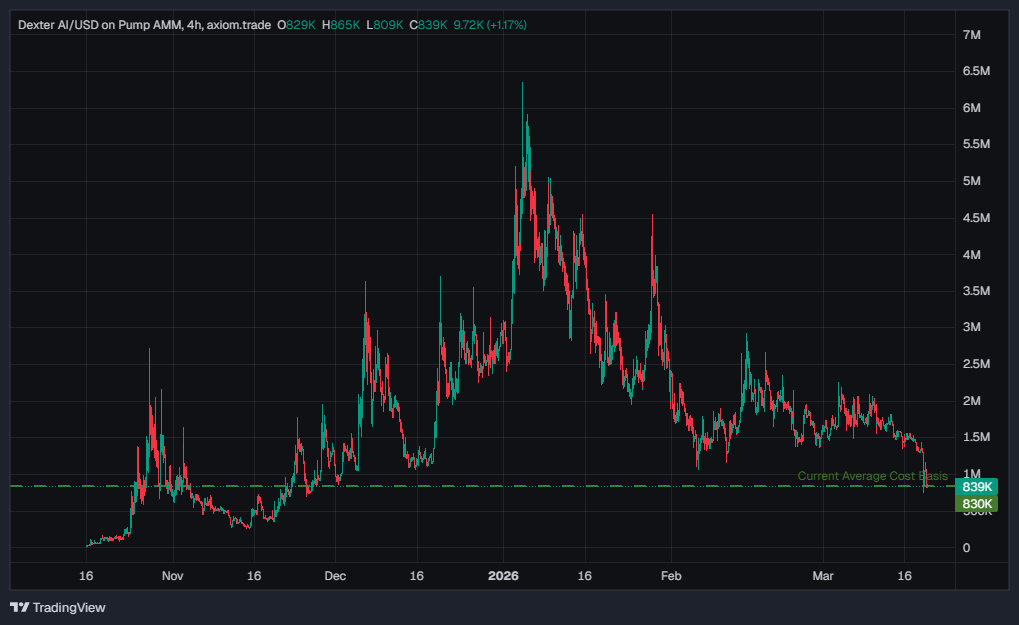Click the Feb time axis label
The height and width of the screenshot is (625, 1019).
671,576
